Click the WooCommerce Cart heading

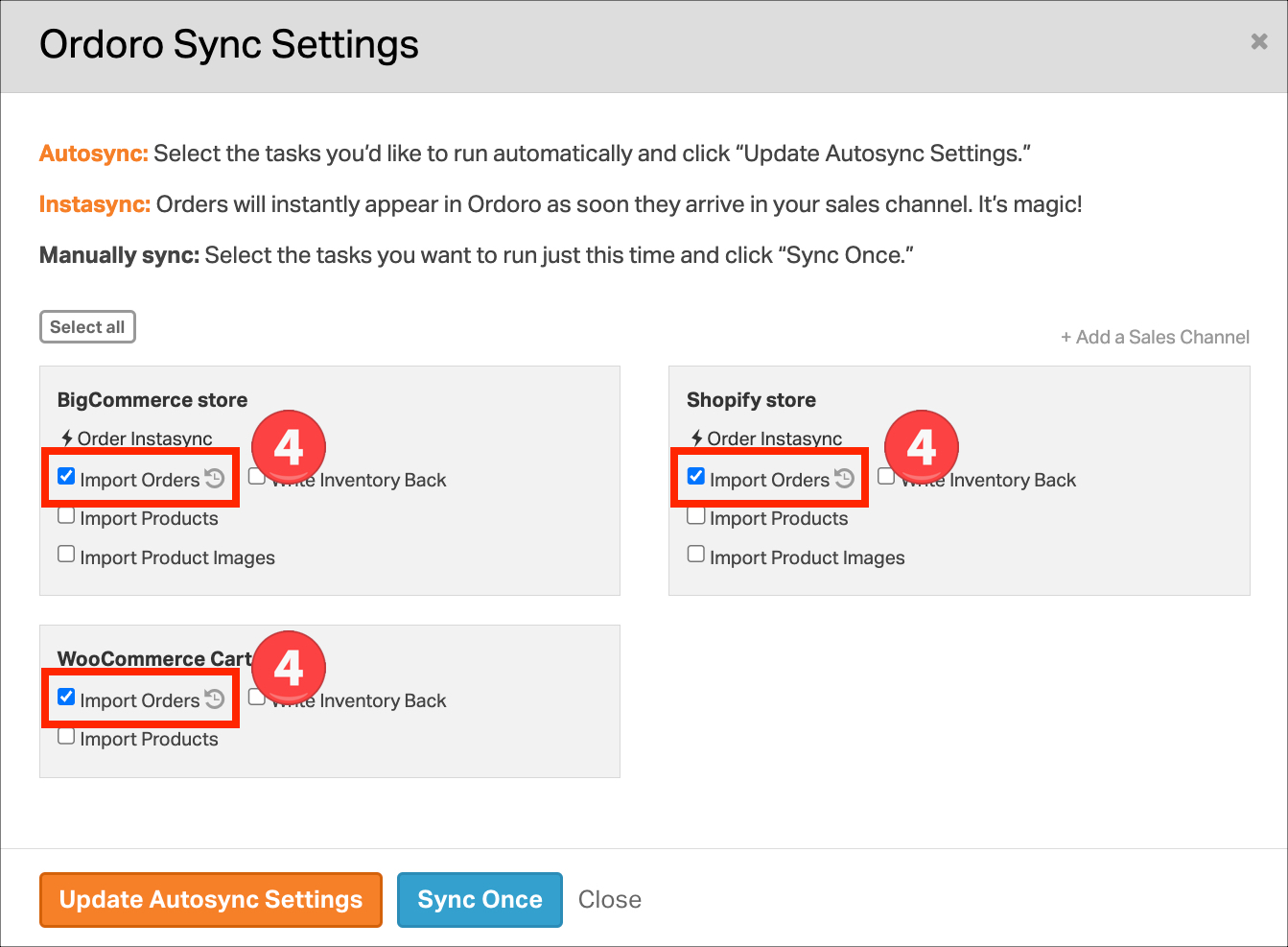[154, 659]
